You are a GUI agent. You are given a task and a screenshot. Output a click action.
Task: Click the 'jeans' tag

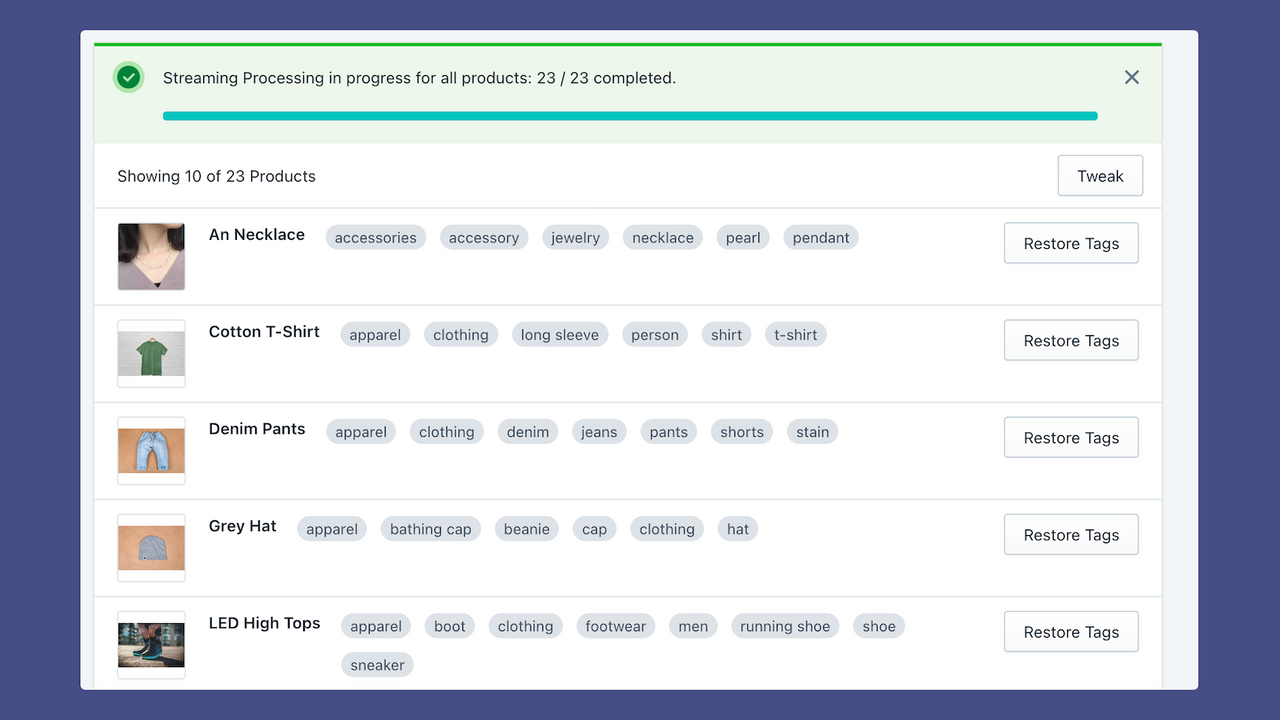pos(599,431)
